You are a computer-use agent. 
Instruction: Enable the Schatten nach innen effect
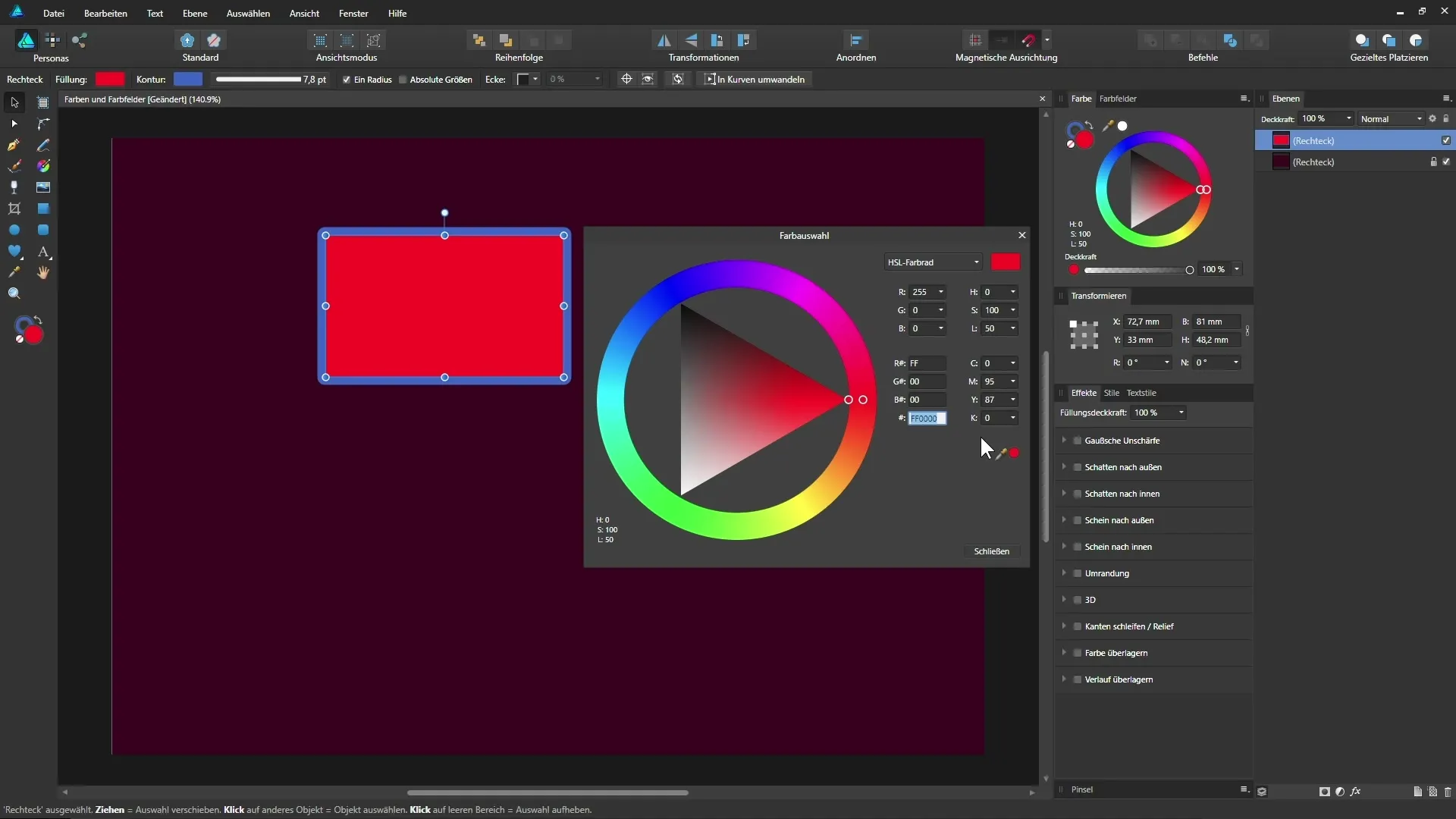pyautogui.click(x=1077, y=494)
